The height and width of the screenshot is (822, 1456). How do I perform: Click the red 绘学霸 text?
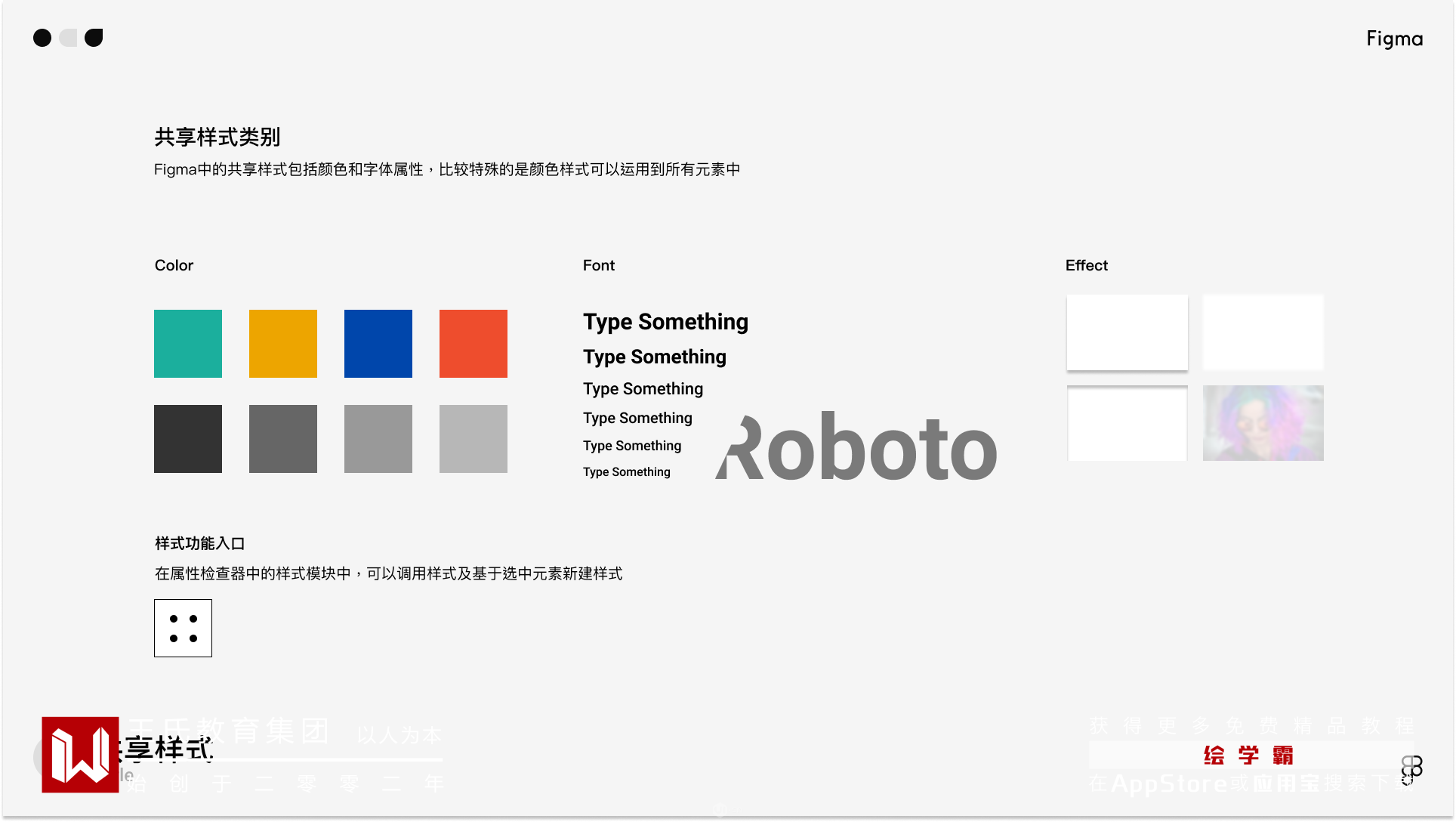(x=1249, y=755)
